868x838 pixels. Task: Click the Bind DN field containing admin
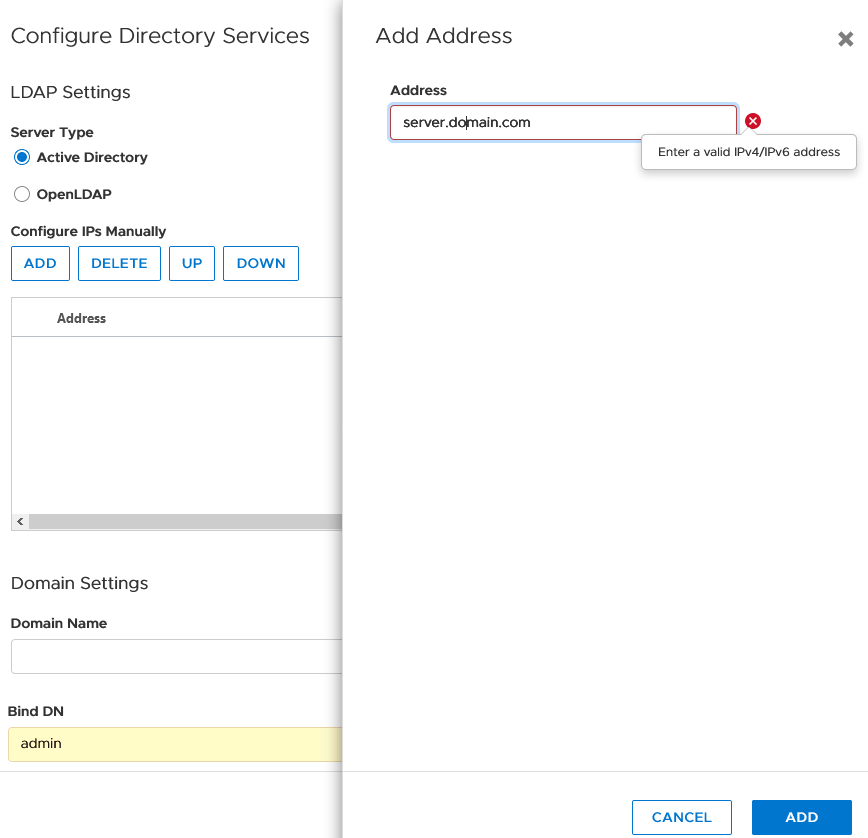click(176, 744)
